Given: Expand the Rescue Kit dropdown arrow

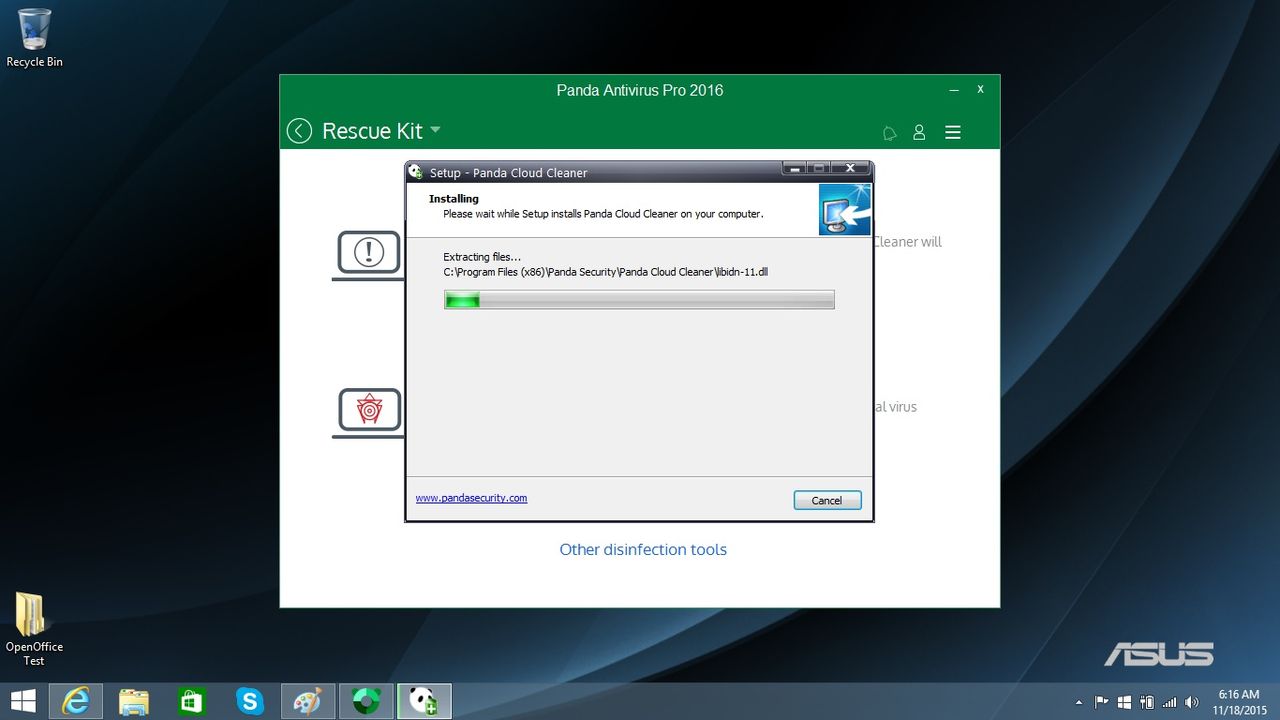Looking at the screenshot, I should pos(435,130).
